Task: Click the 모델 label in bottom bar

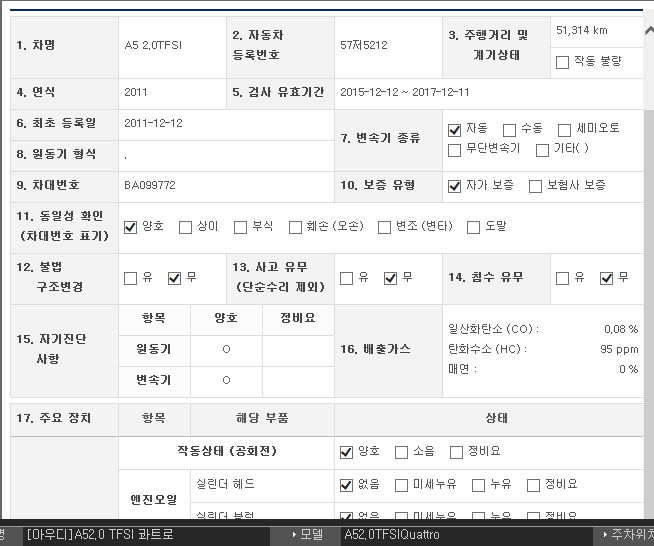Action: 311,535
